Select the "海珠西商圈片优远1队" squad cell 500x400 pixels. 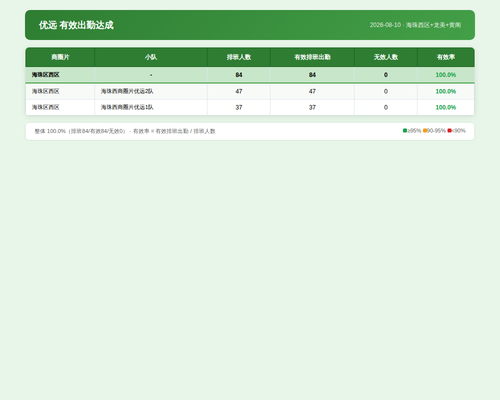pos(151,107)
